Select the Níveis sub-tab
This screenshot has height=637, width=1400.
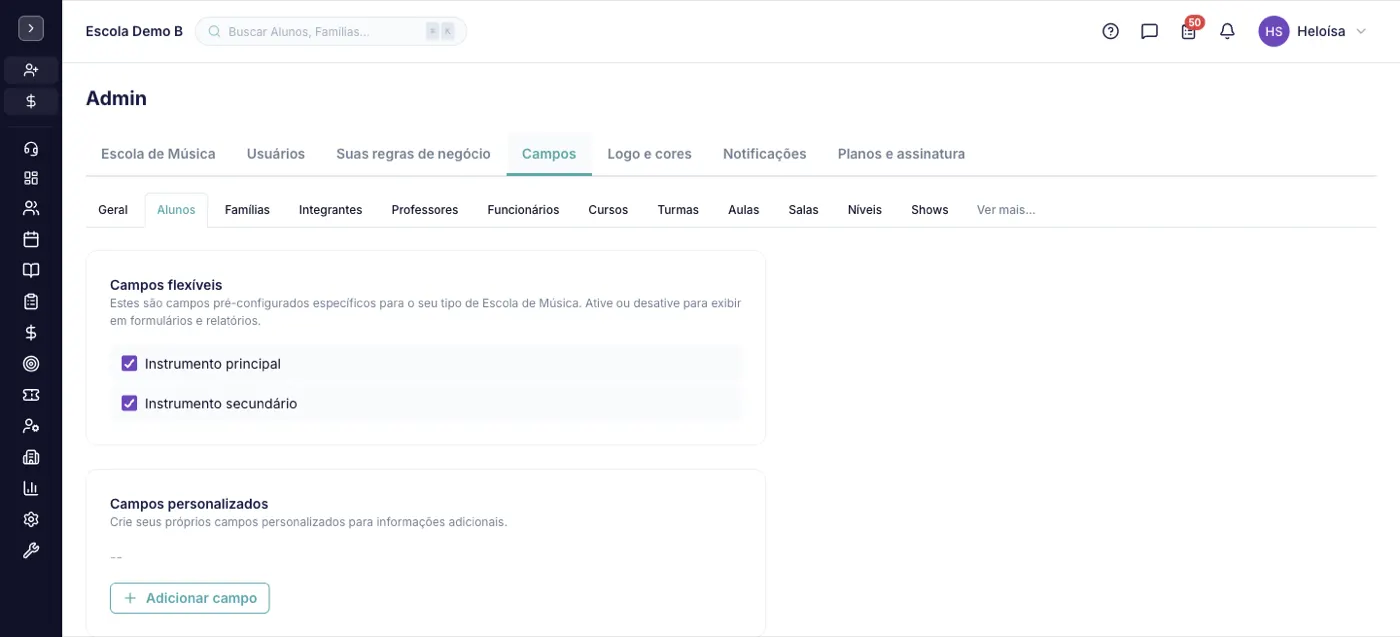tap(865, 210)
